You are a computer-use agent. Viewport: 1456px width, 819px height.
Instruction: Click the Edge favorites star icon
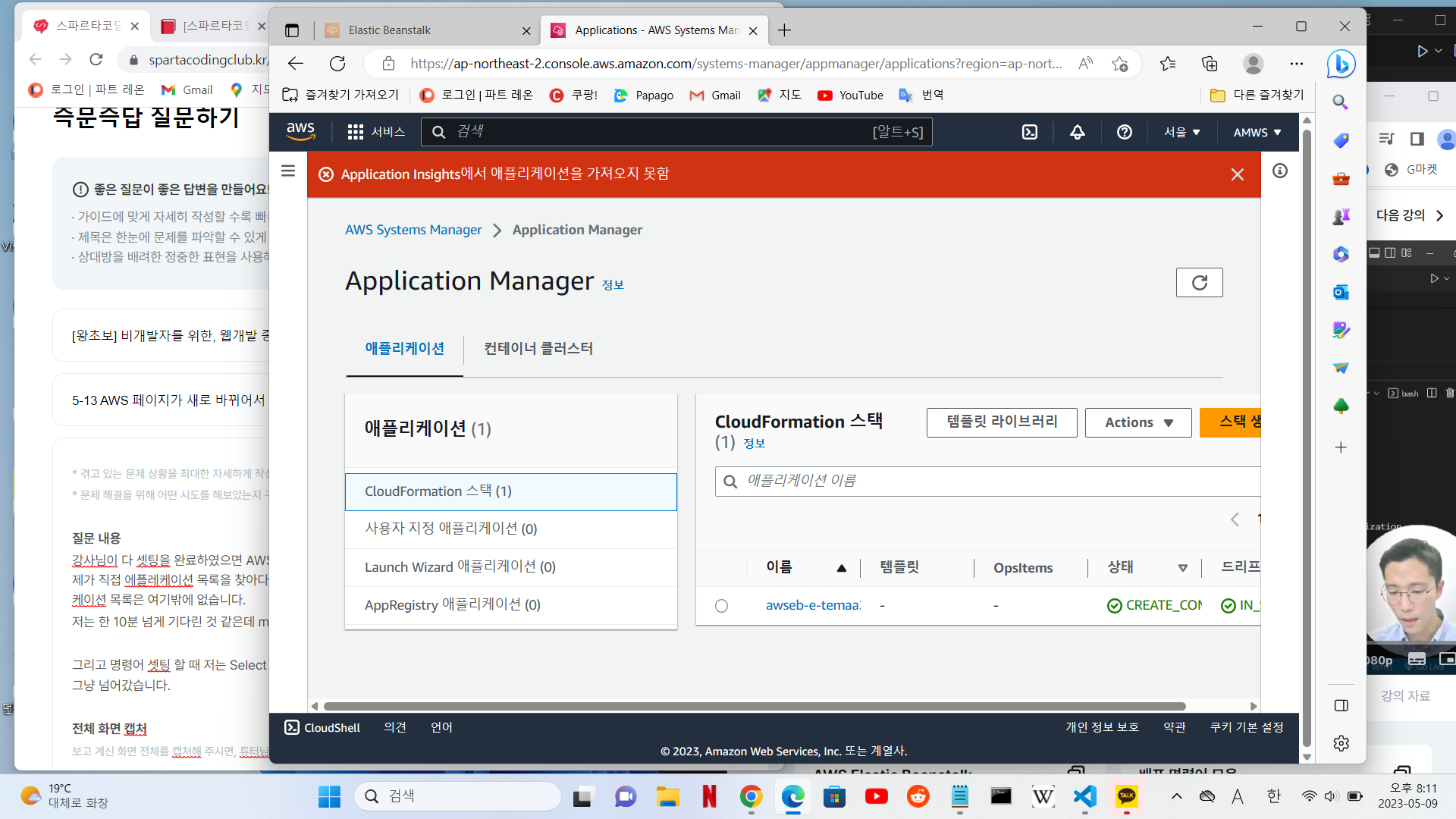coord(1168,64)
